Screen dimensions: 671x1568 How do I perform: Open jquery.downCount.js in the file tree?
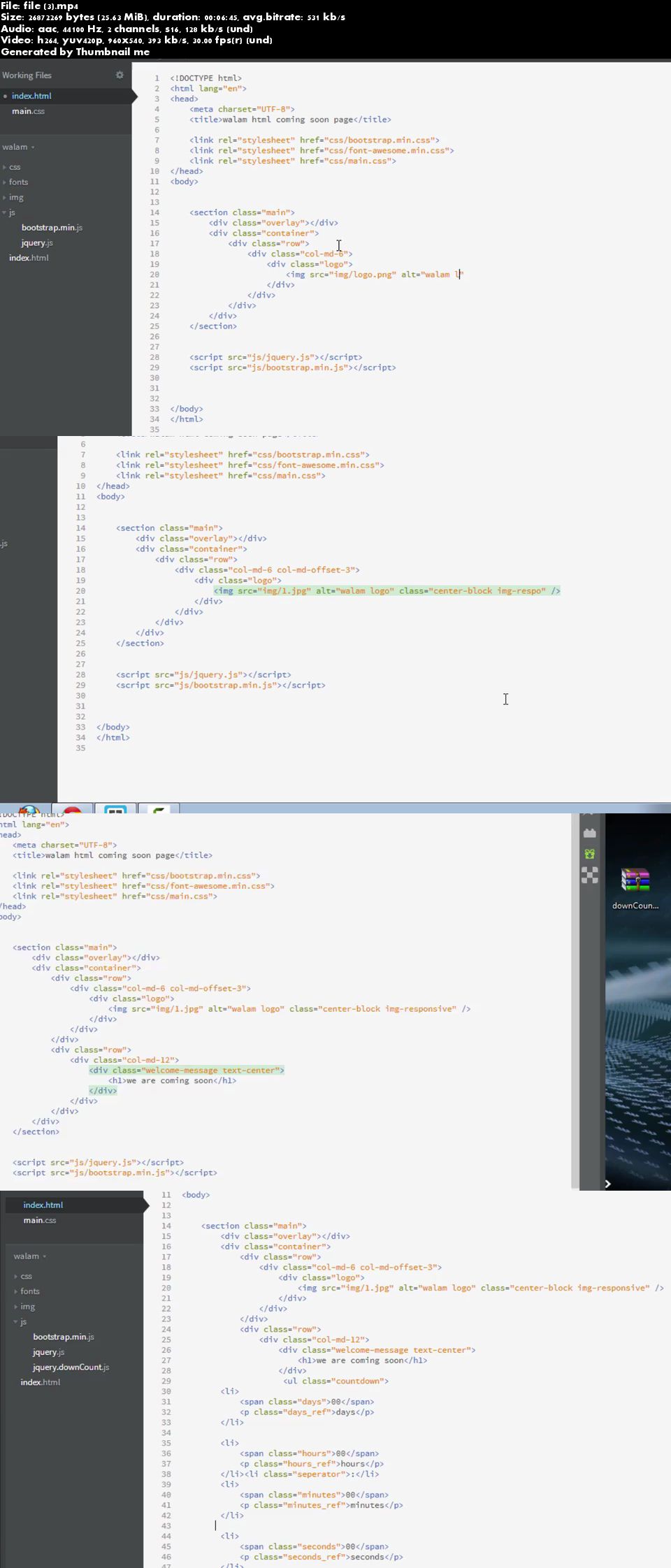pyautogui.click(x=71, y=1367)
